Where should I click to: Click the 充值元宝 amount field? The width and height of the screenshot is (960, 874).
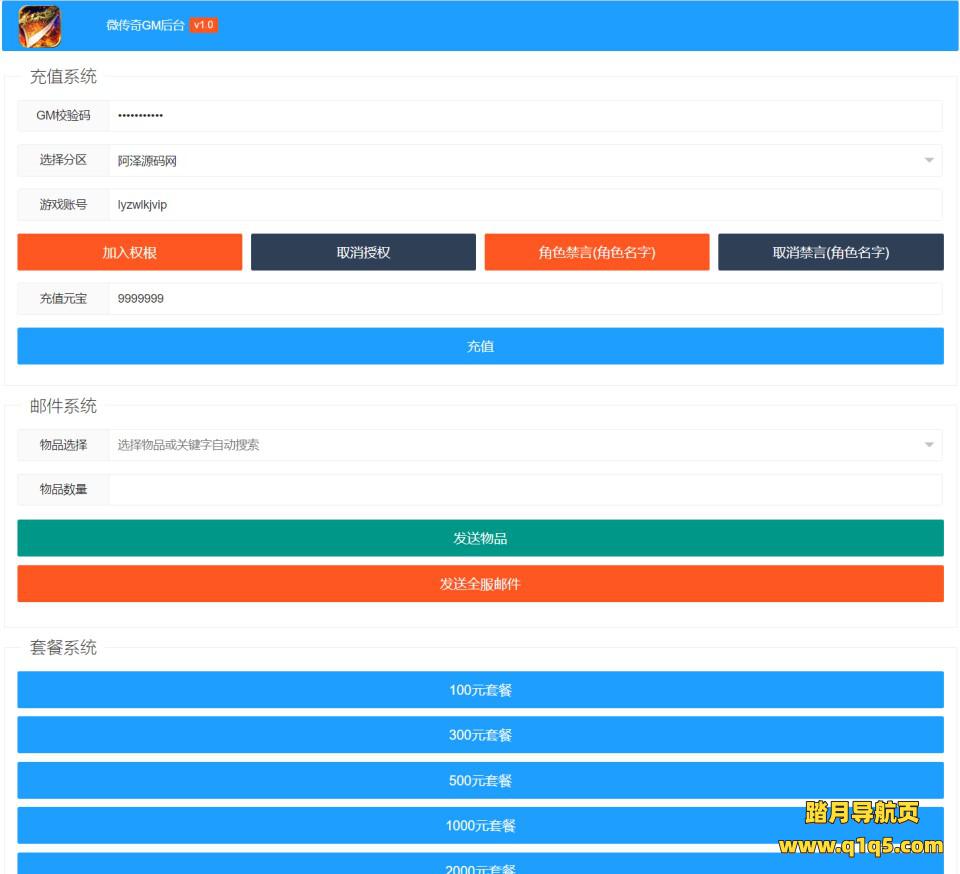point(524,298)
